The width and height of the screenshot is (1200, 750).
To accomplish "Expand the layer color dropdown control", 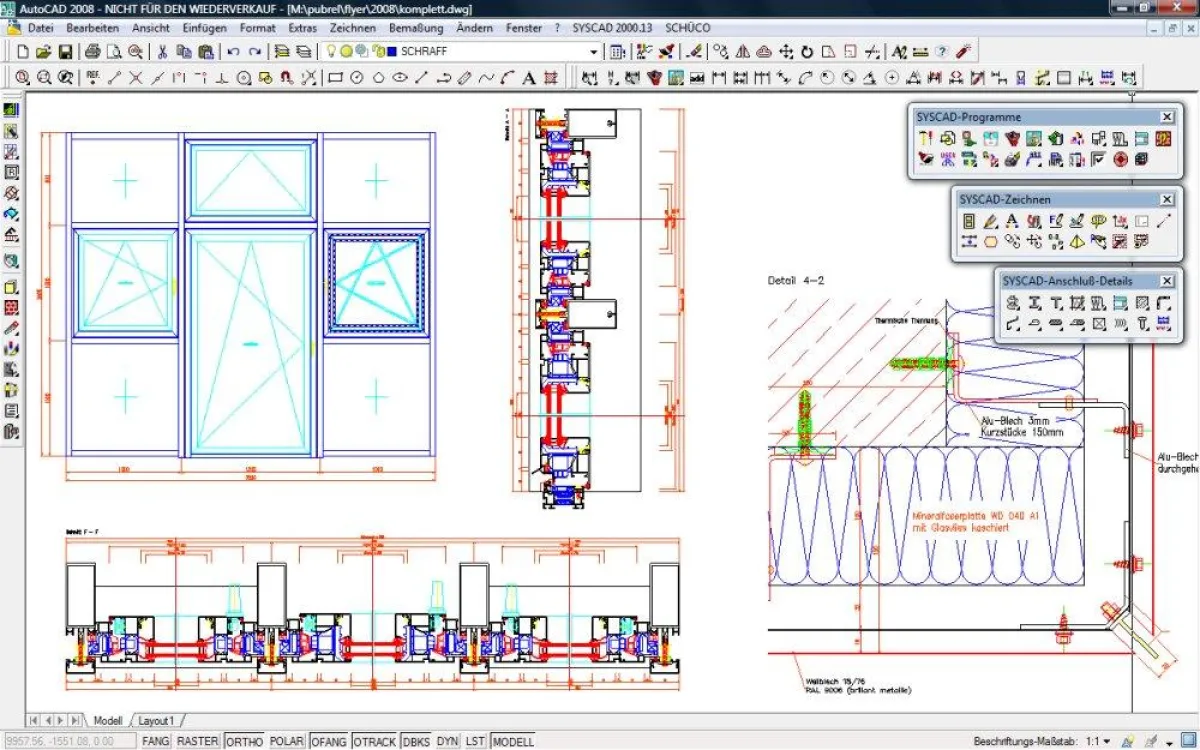I will pos(594,52).
